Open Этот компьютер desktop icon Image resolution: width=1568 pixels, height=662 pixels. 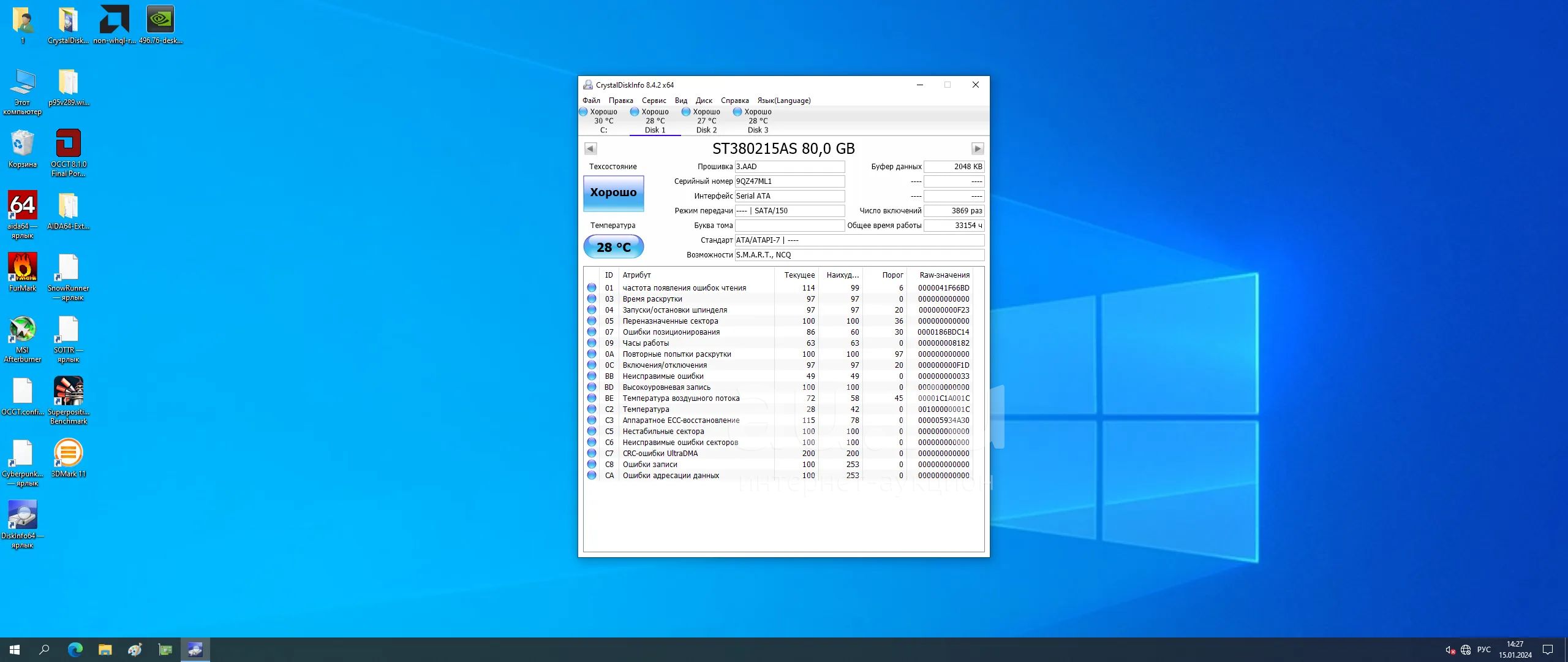(x=23, y=91)
